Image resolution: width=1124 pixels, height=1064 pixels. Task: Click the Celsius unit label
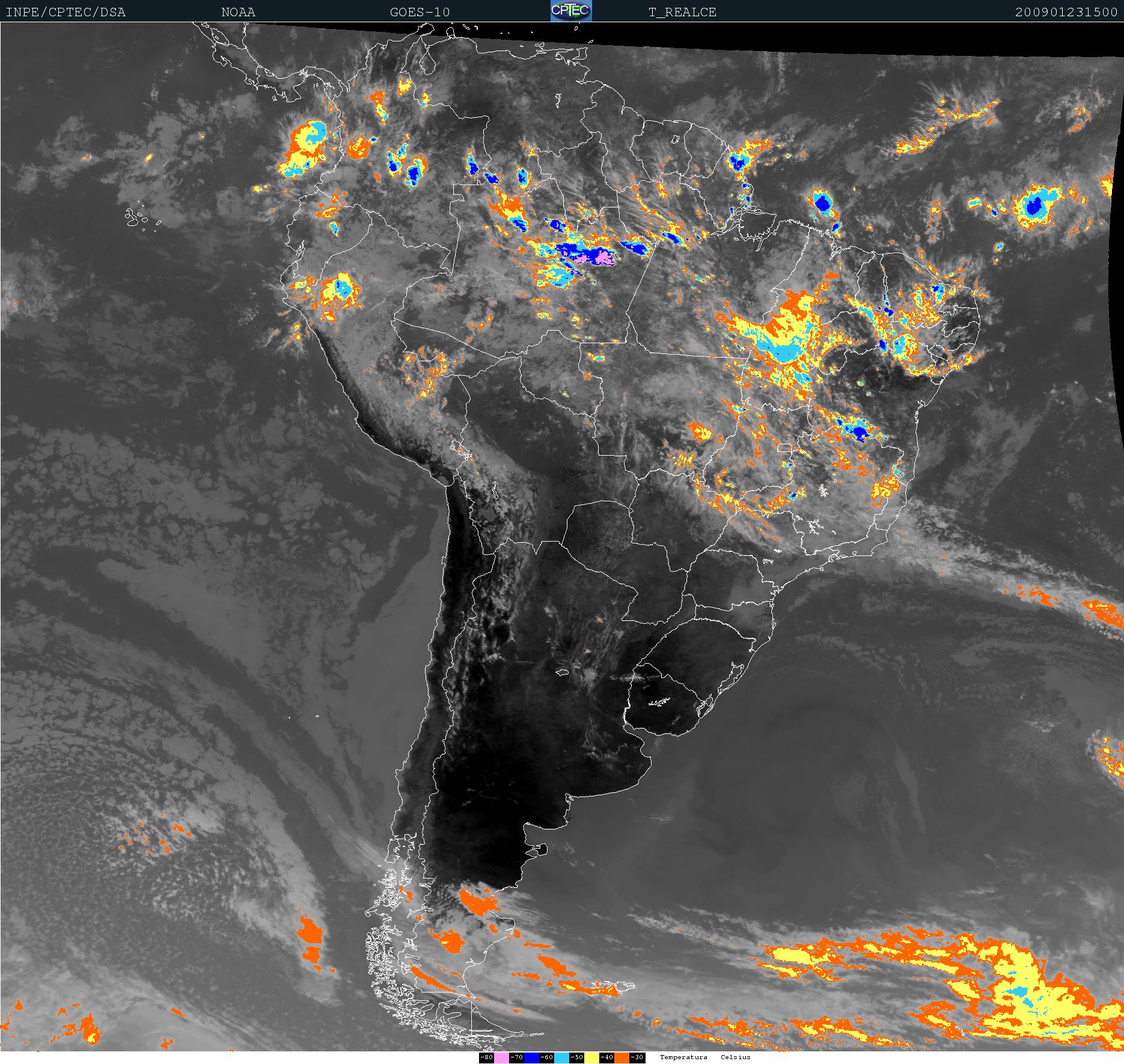coord(736,1057)
